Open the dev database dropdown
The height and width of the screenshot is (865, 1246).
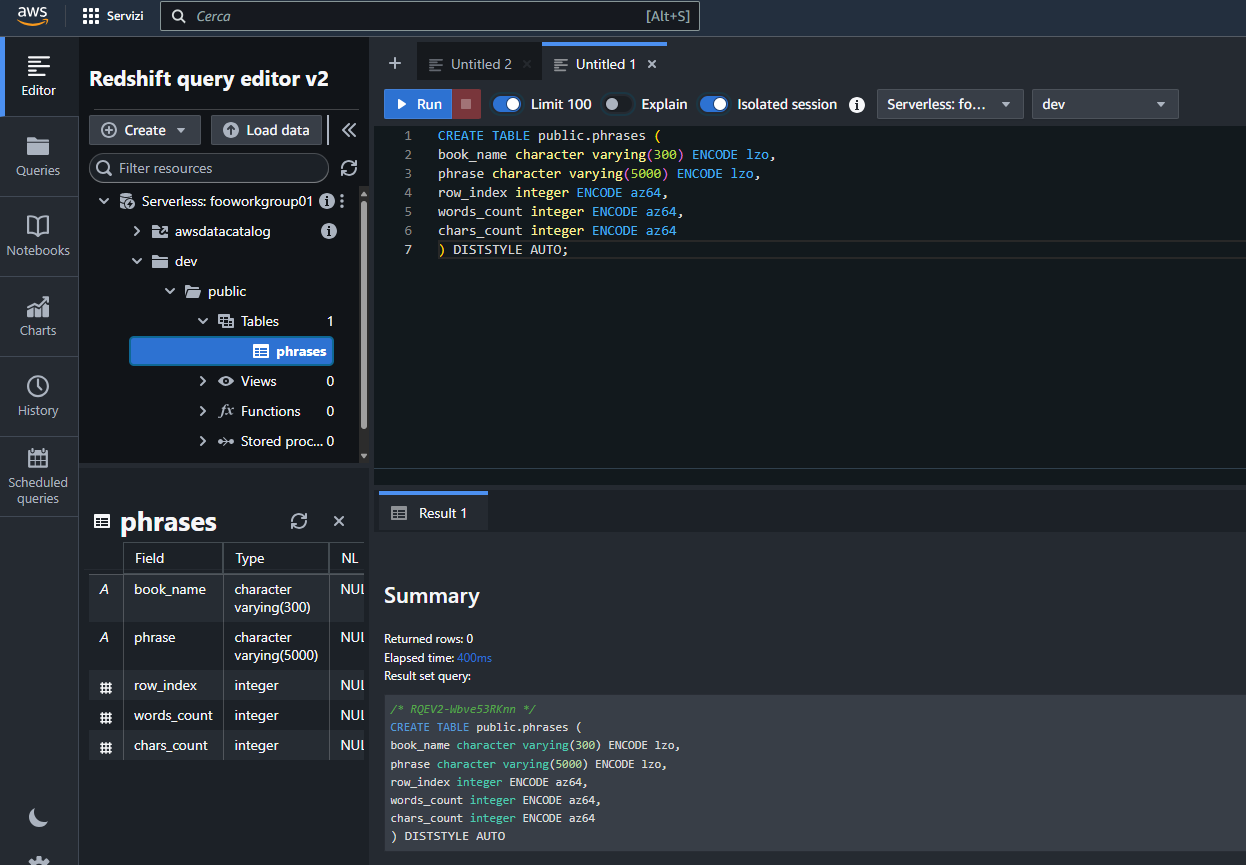point(1105,104)
